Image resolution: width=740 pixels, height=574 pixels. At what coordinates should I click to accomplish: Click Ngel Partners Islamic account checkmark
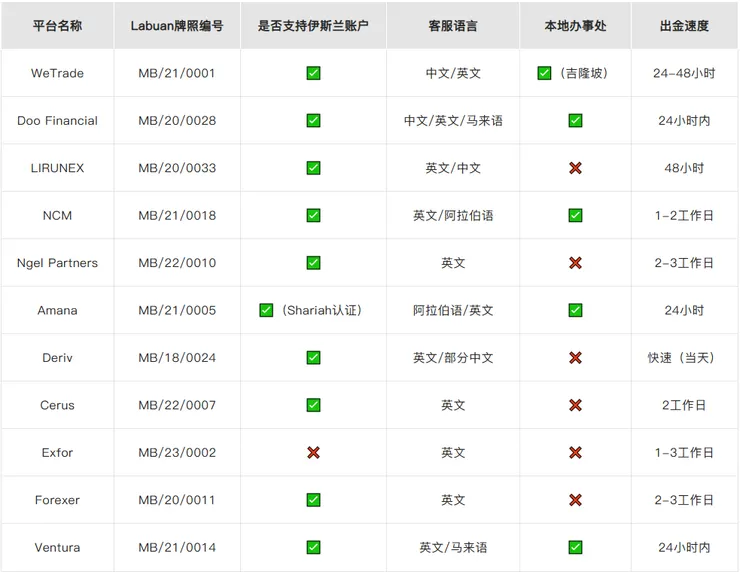[313, 263]
